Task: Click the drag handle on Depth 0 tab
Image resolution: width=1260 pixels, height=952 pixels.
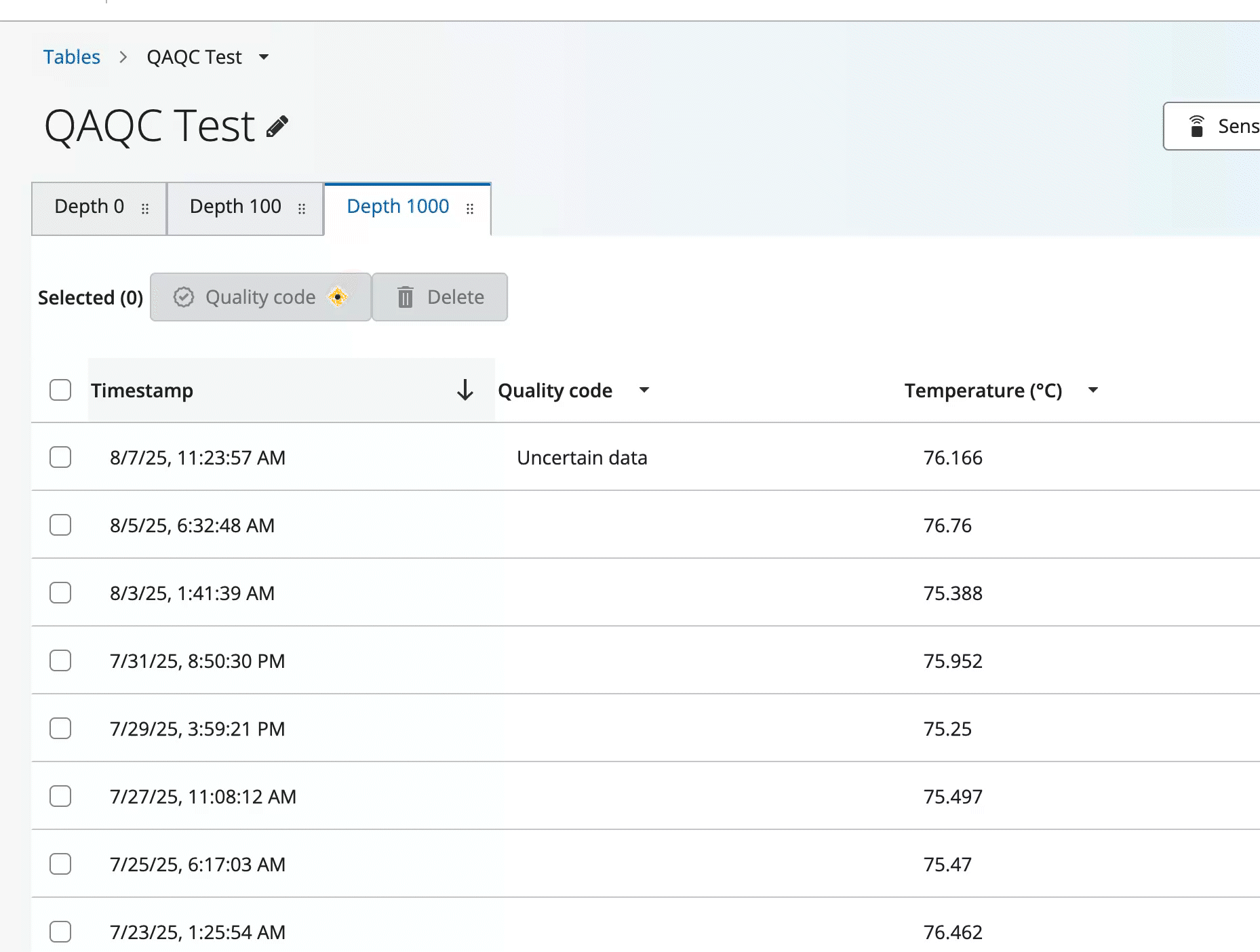Action: pyautogui.click(x=145, y=208)
